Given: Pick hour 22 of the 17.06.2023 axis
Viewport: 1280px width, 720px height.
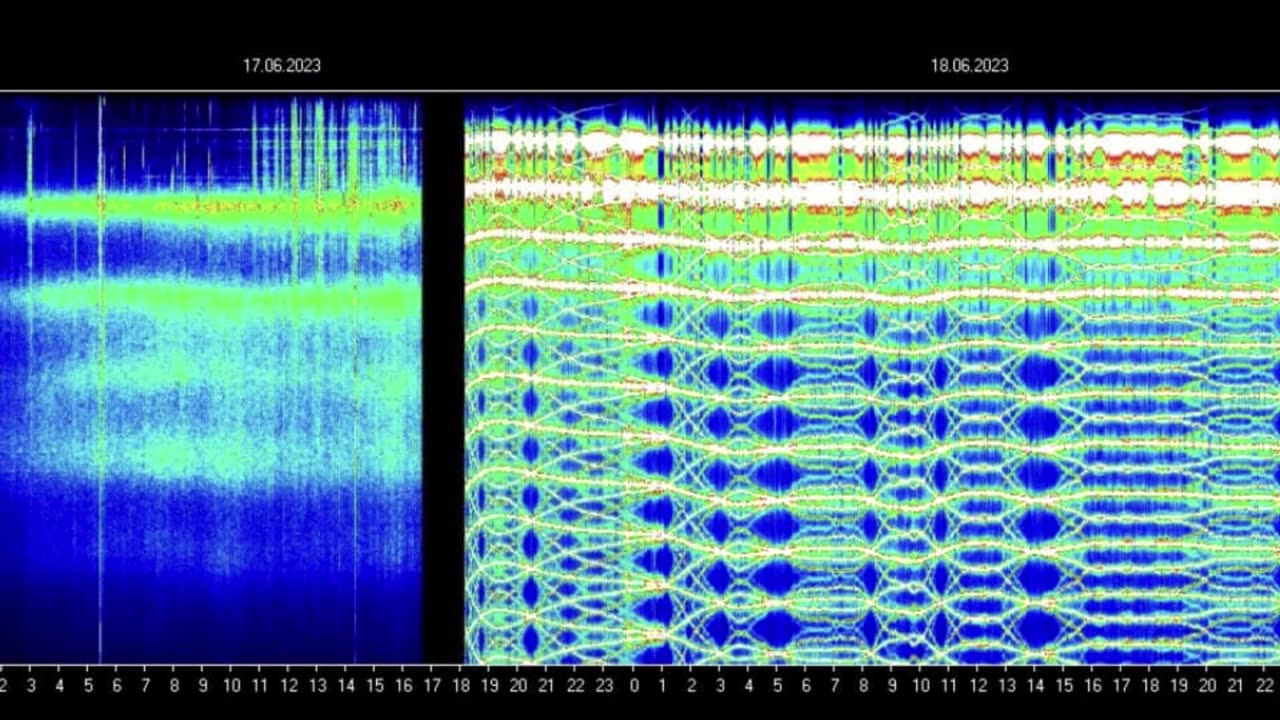Looking at the screenshot, I should [x=576, y=686].
